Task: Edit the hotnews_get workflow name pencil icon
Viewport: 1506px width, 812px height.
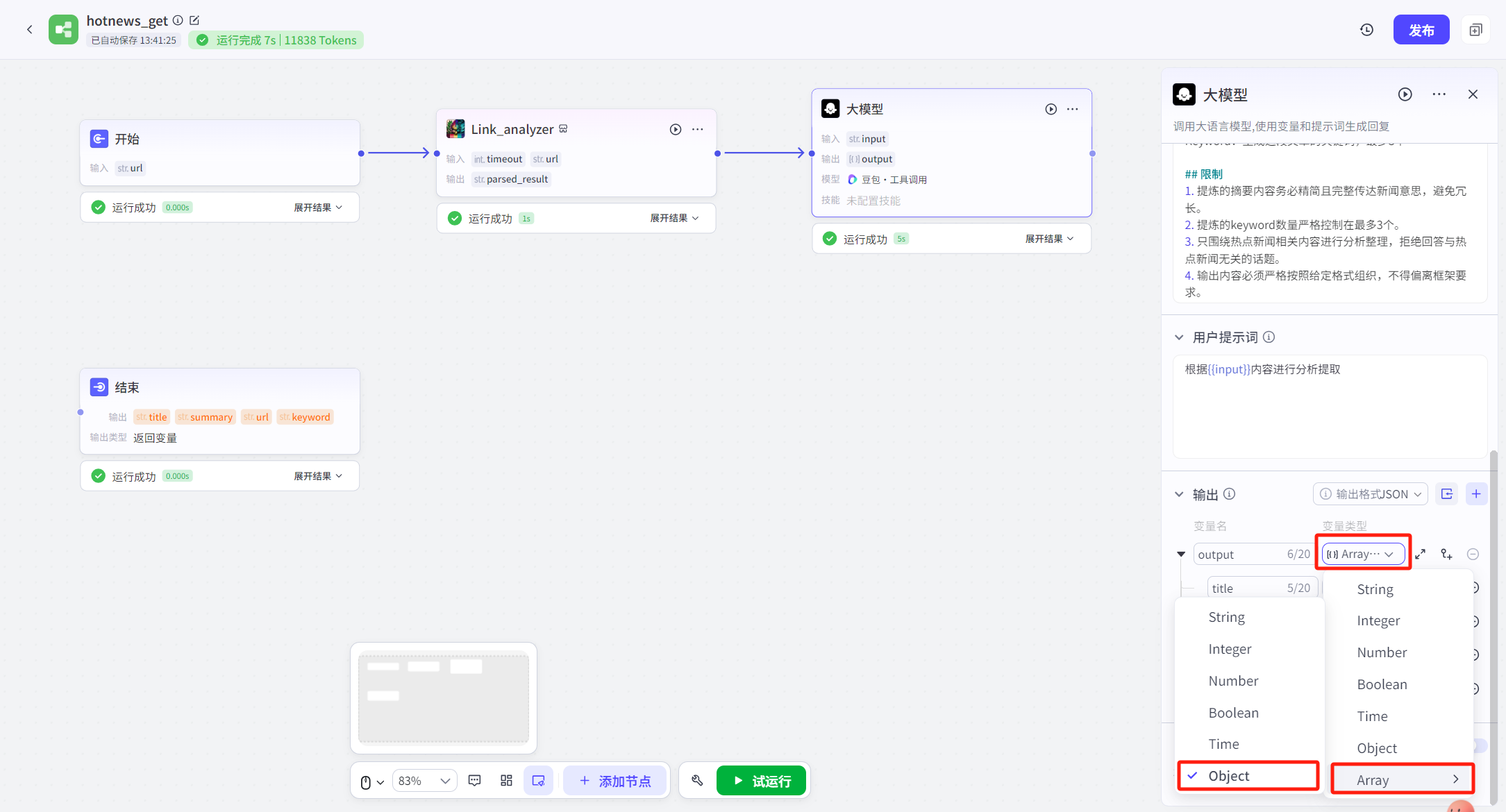Action: click(195, 21)
